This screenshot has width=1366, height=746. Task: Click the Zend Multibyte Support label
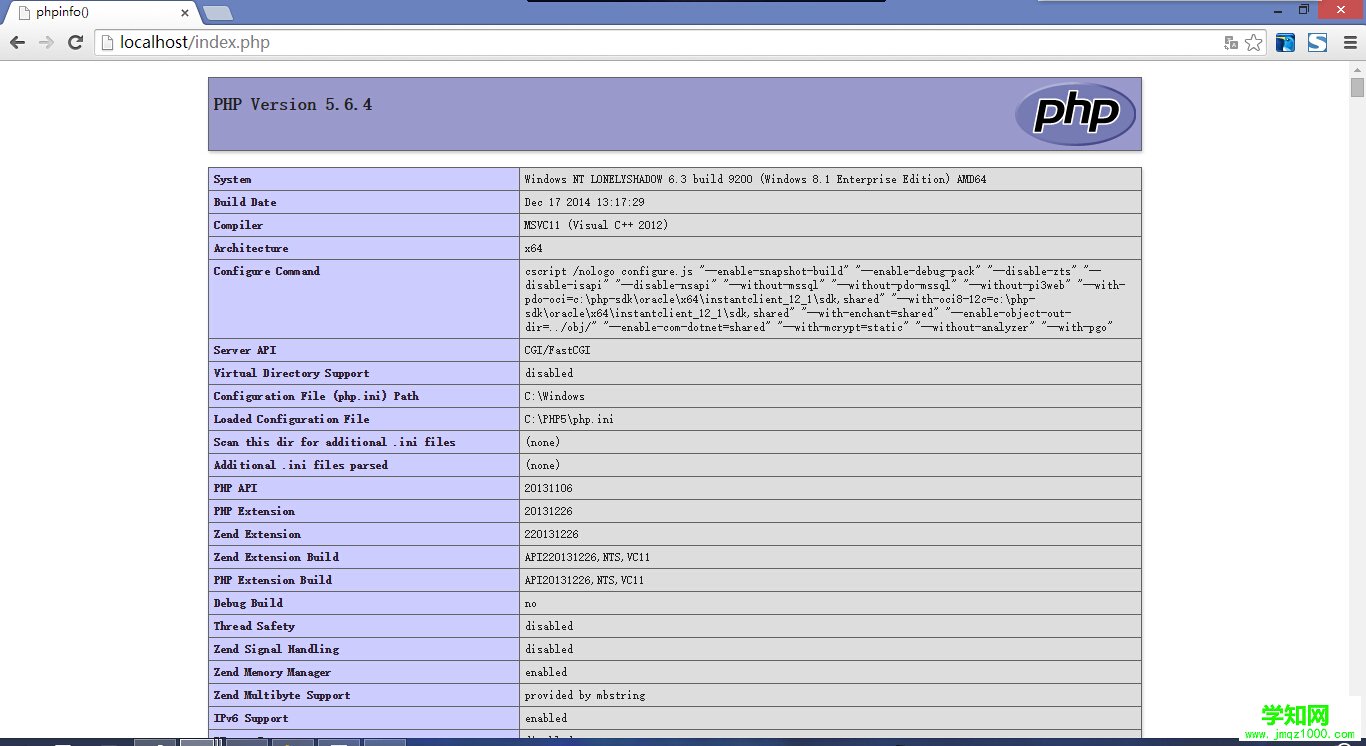[282, 695]
